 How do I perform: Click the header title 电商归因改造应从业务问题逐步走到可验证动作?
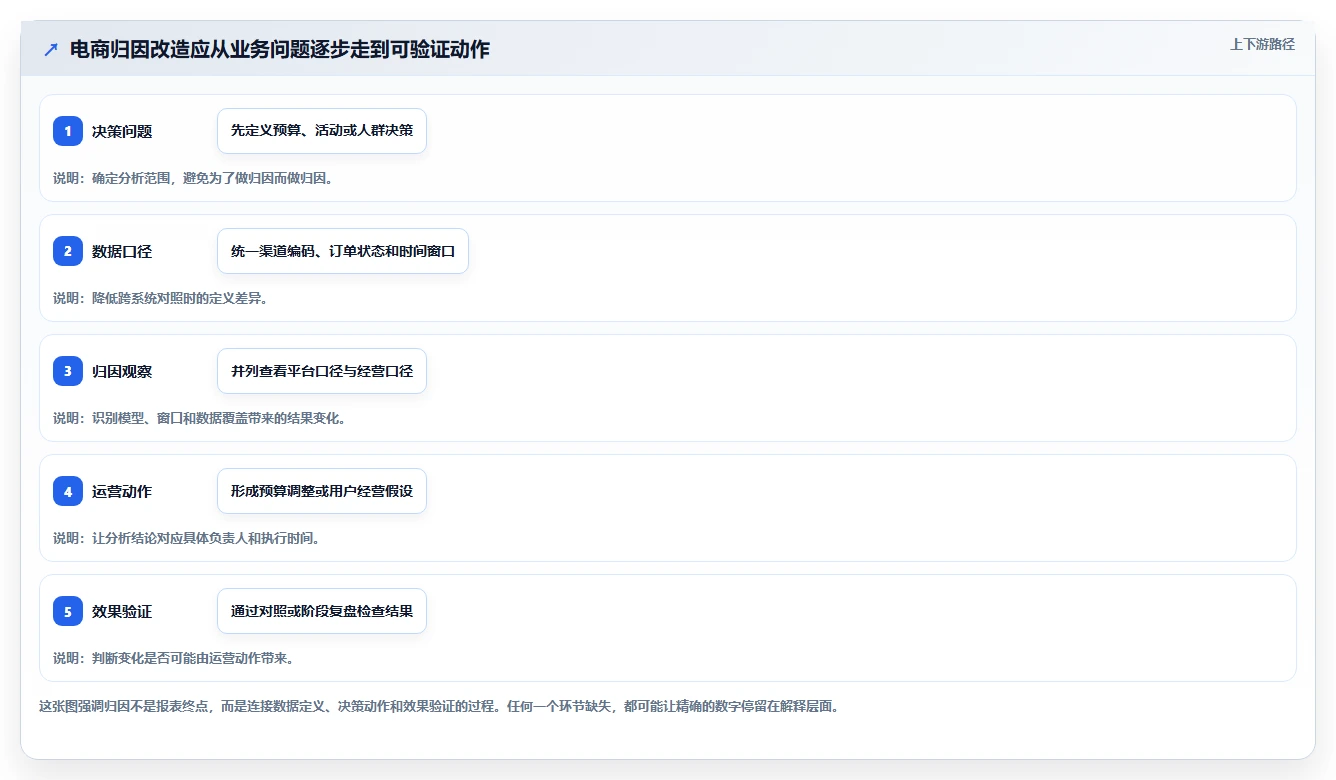[280, 49]
